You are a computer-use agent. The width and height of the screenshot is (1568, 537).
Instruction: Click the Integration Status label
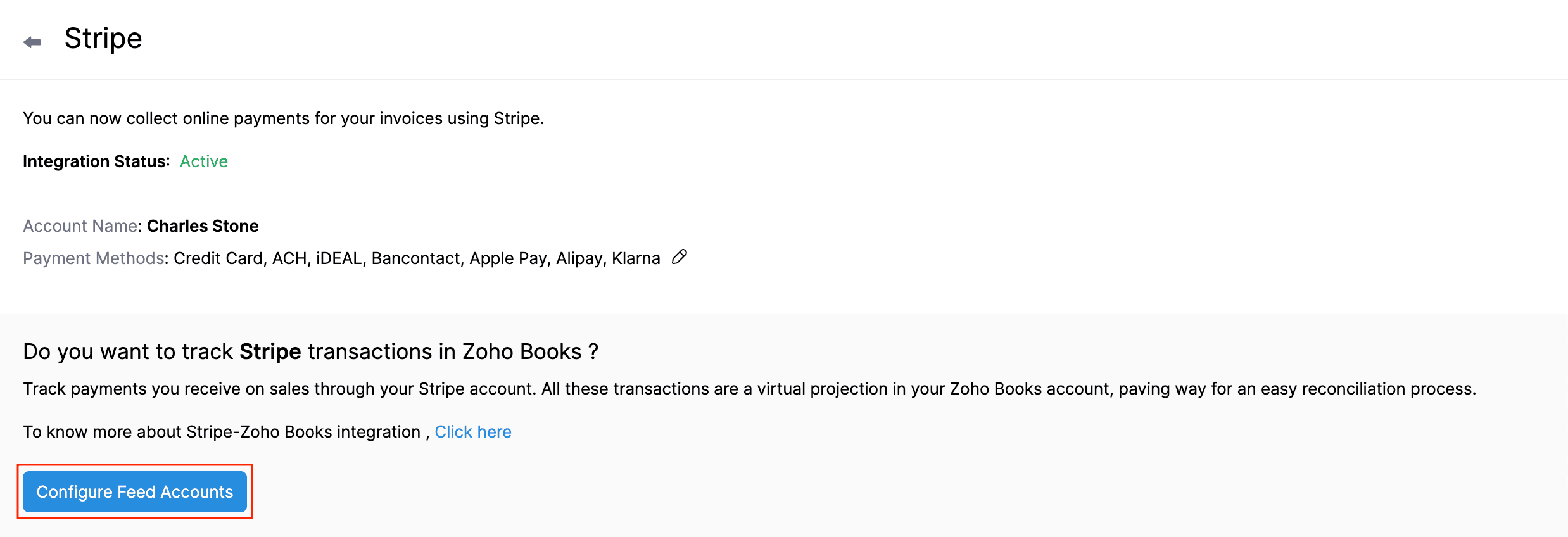tap(96, 161)
